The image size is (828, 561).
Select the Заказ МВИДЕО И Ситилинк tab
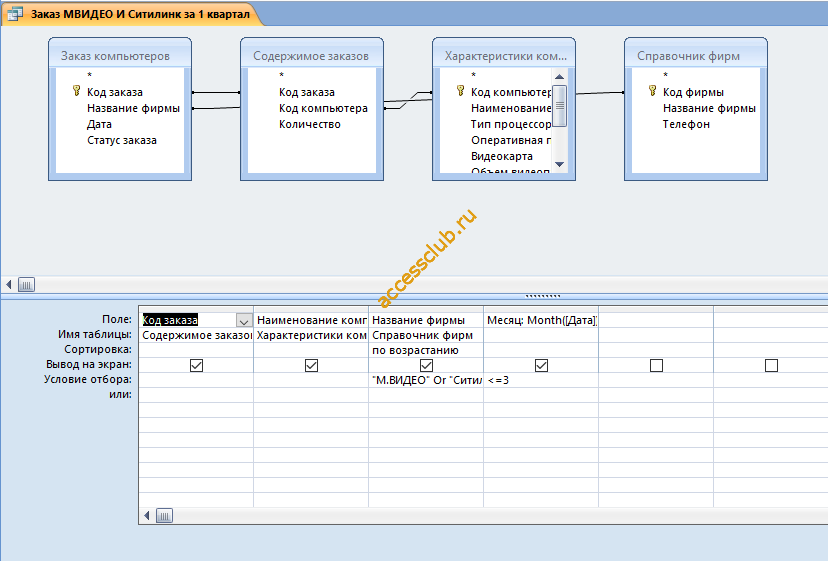pos(133,14)
